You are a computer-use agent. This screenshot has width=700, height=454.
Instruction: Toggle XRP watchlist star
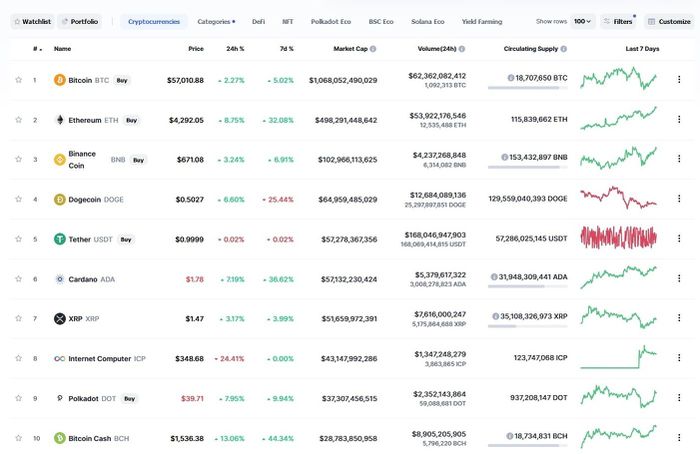[18, 318]
